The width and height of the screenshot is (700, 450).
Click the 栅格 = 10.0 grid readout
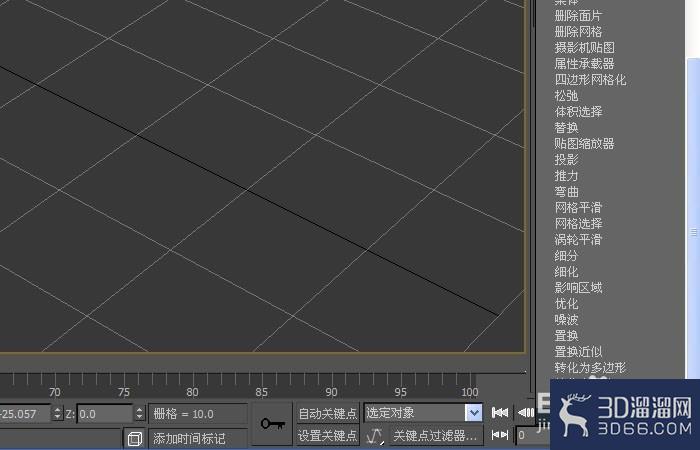click(198, 414)
